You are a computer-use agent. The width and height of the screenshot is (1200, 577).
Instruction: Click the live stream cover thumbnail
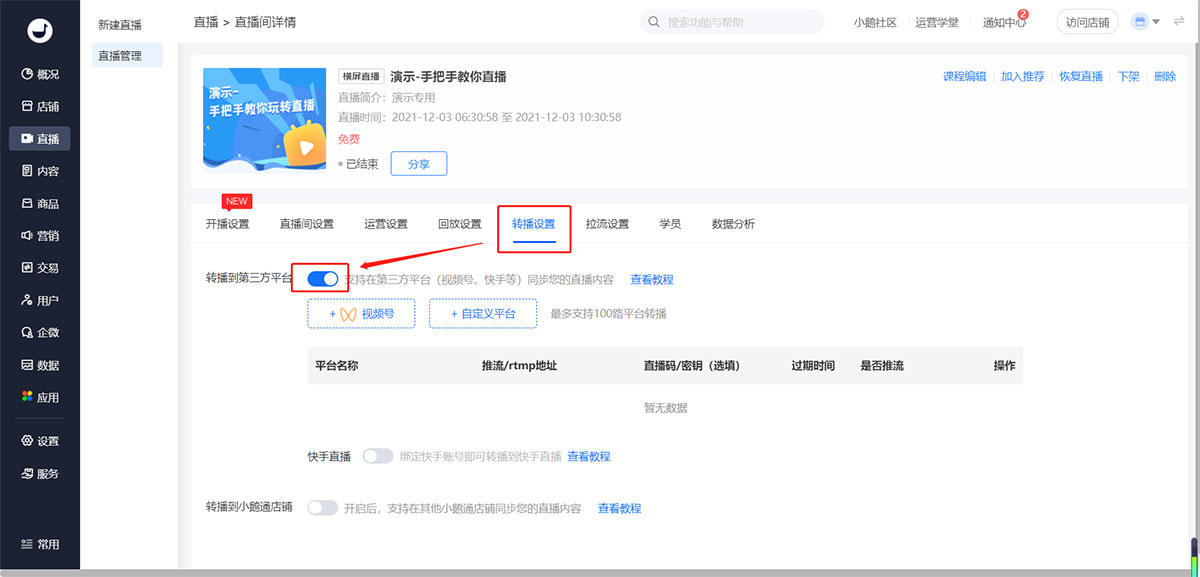(x=264, y=120)
